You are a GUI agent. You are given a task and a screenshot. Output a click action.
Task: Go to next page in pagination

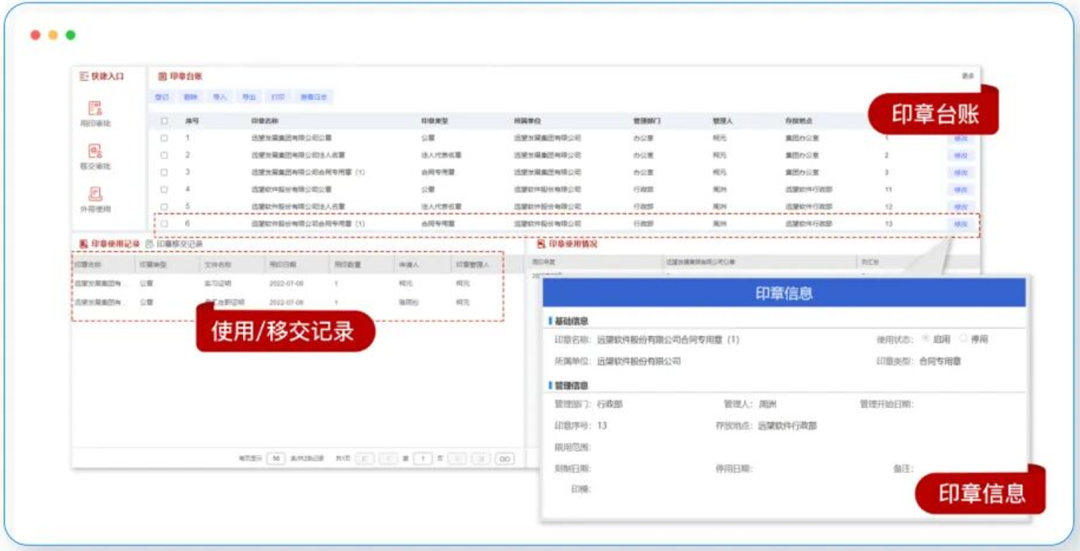[457, 459]
